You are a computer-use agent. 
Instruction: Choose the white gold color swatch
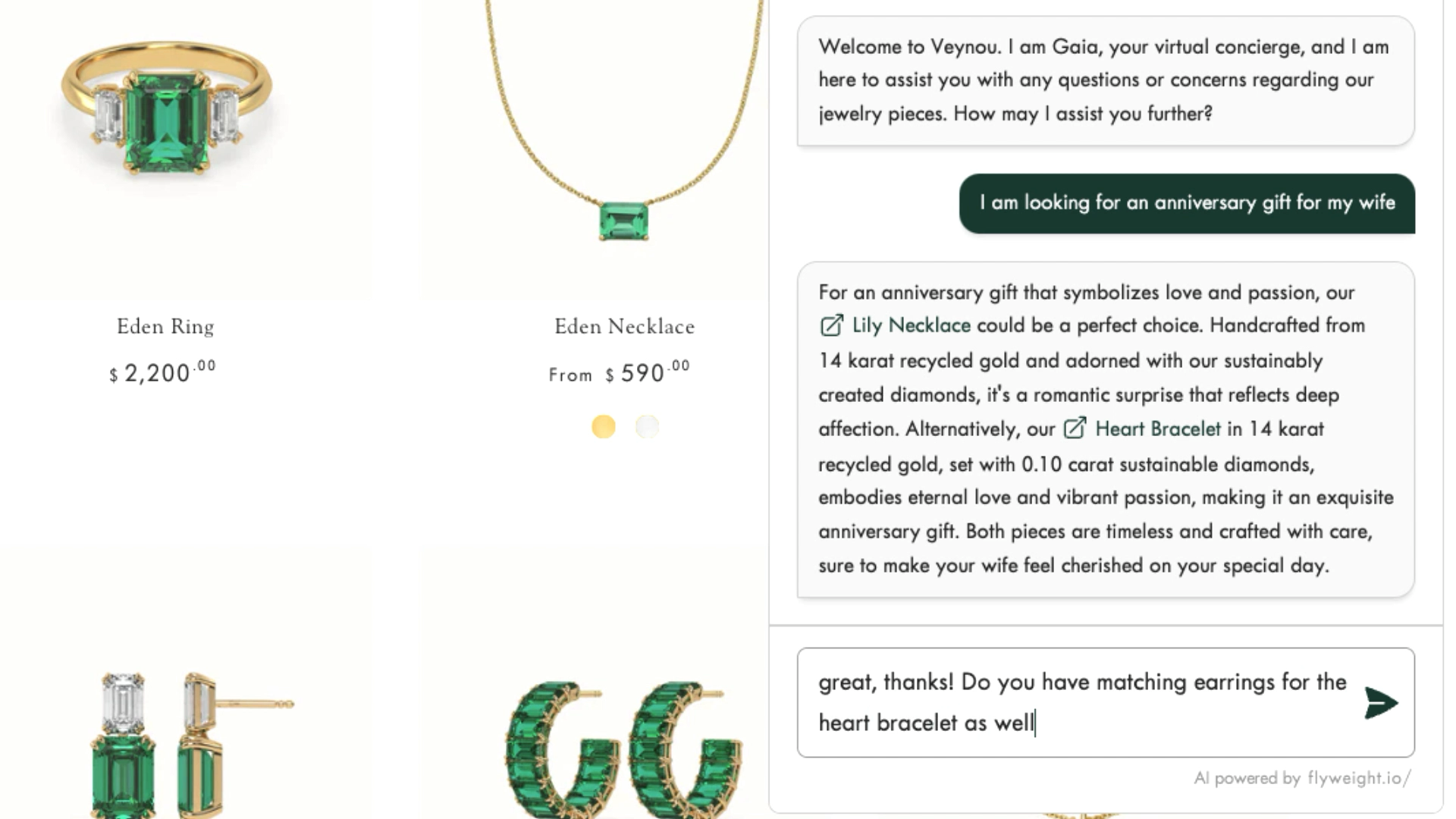tap(647, 427)
